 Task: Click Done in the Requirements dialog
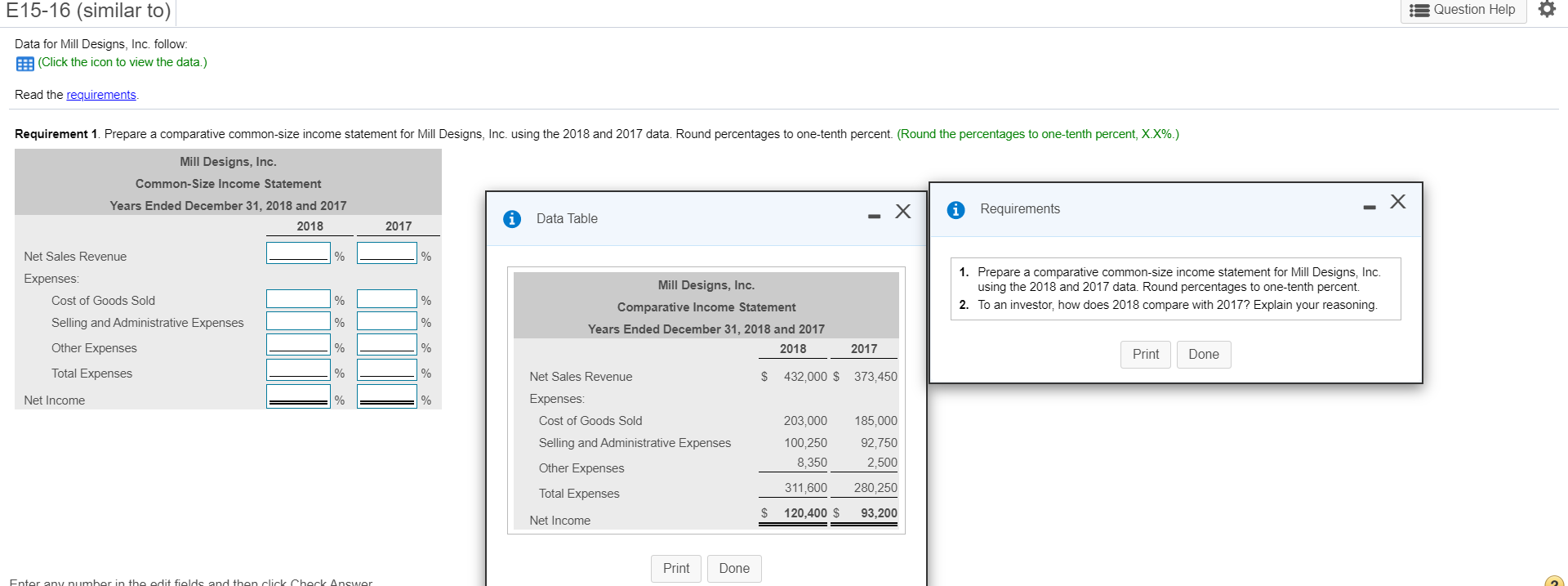(x=1203, y=354)
